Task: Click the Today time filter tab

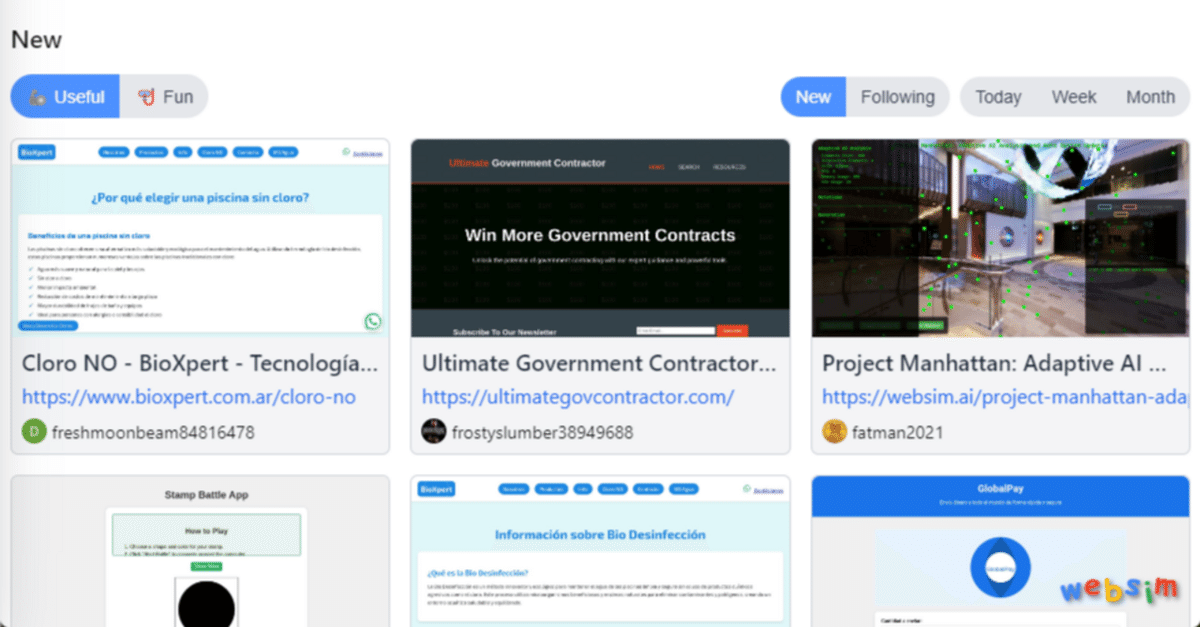Action: [x=997, y=96]
